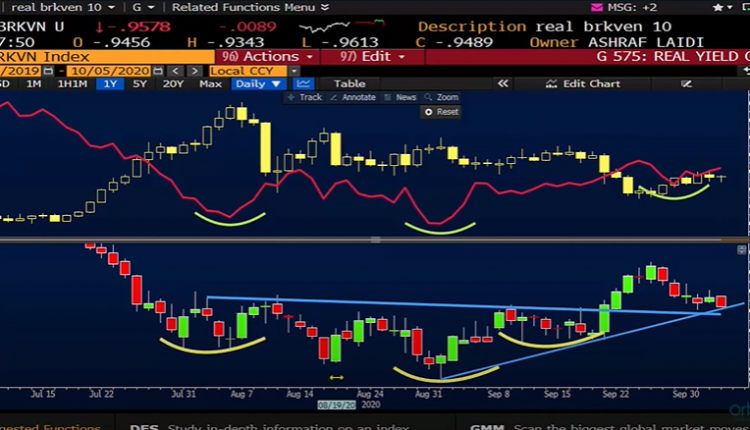
Task: Change the Daily periodicity dropdown
Action: 258,84
